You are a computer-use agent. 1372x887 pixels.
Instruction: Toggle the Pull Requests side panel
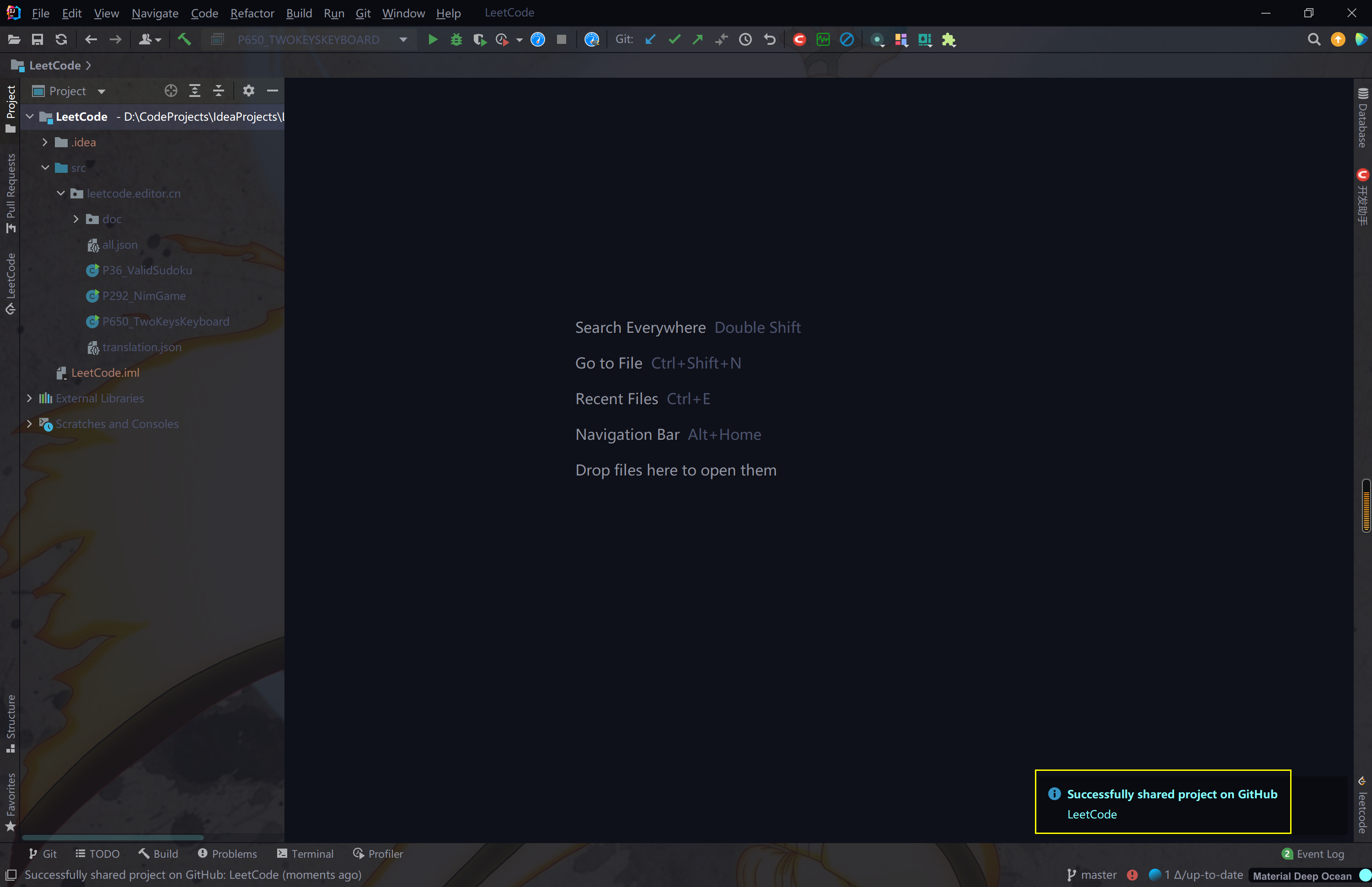tap(11, 193)
